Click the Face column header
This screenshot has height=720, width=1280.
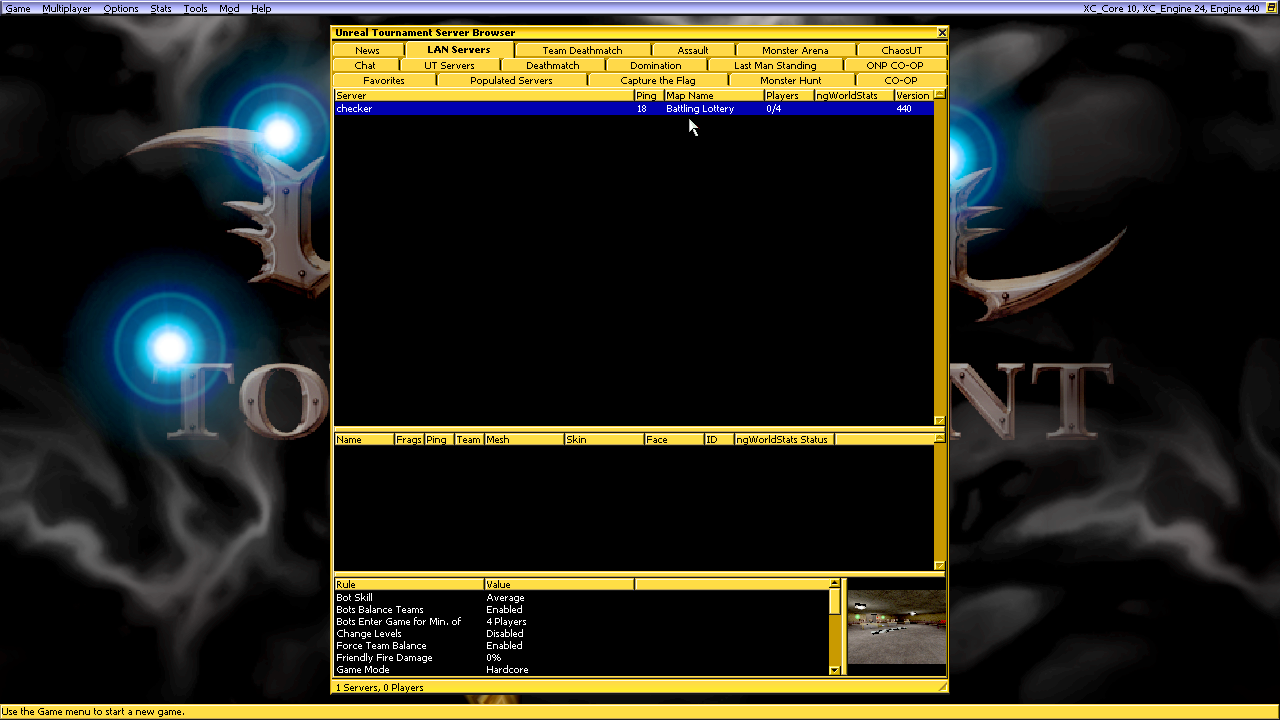(x=674, y=439)
